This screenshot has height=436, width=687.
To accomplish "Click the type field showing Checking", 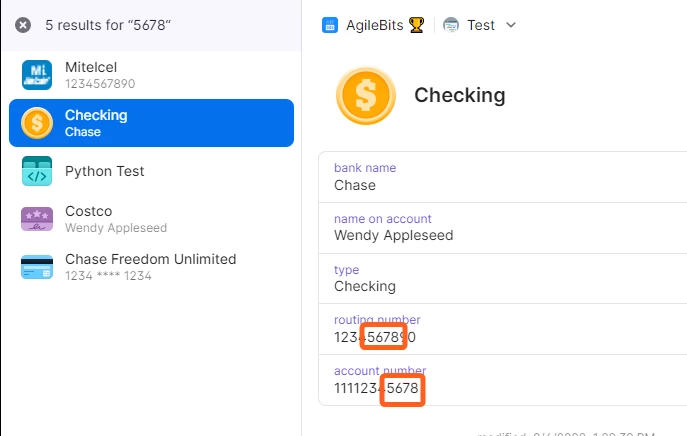I will pyautogui.click(x=503, y=278).
